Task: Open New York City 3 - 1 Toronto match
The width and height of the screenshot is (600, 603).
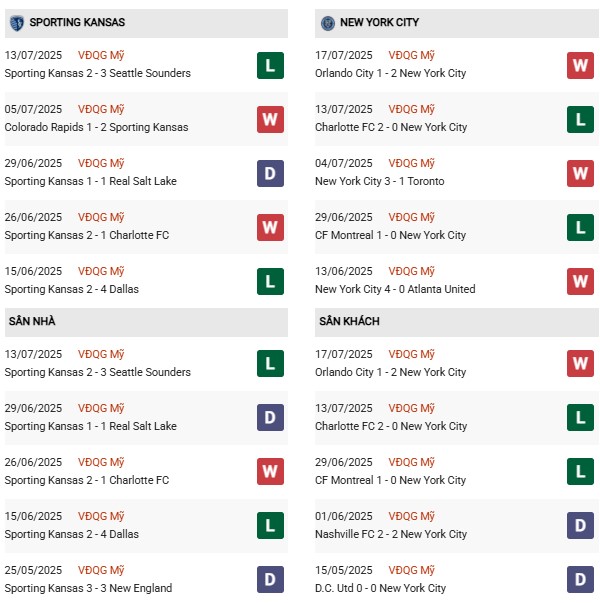Action: coord(379,181)
